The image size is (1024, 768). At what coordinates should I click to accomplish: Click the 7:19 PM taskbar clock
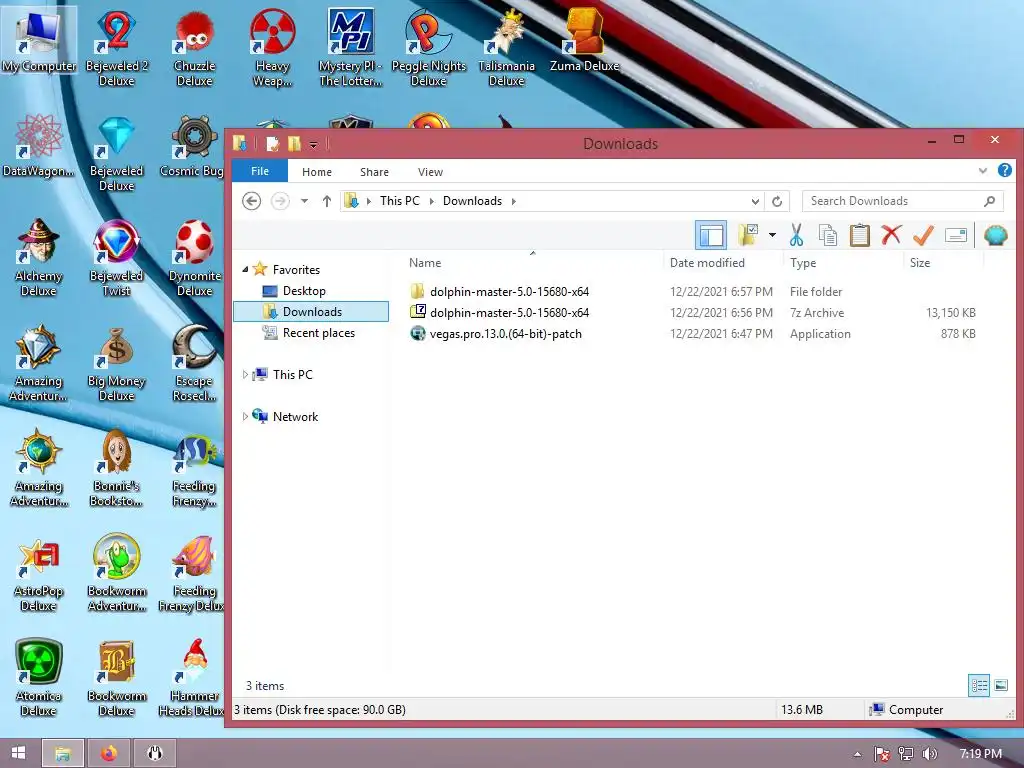(x=981, y=754)
